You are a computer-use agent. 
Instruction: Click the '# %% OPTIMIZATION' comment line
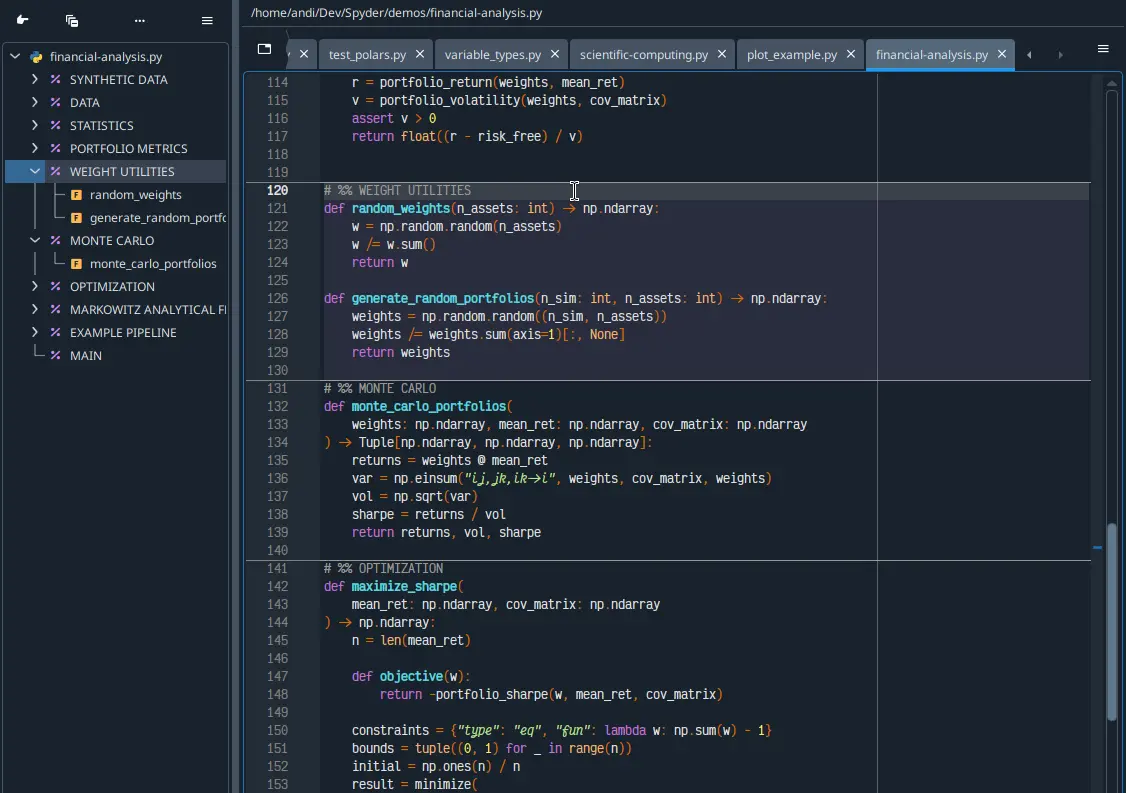(383, 568)
